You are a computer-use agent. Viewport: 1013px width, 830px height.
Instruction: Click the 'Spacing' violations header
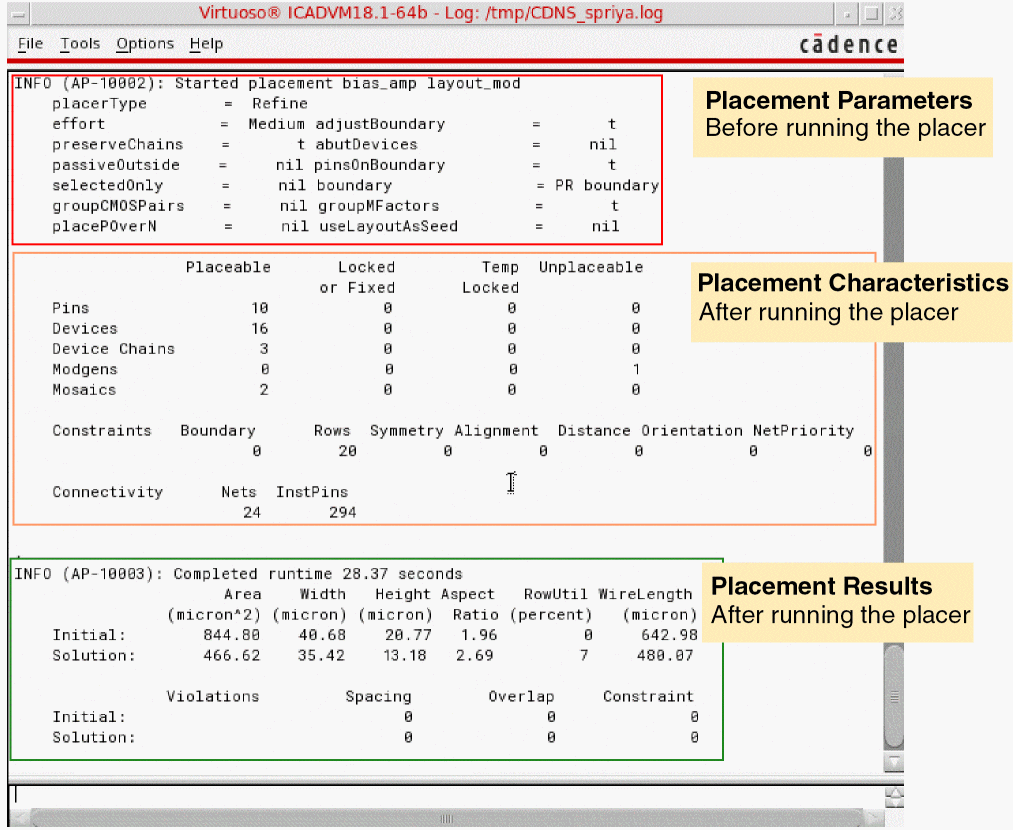tap(378, 697)
